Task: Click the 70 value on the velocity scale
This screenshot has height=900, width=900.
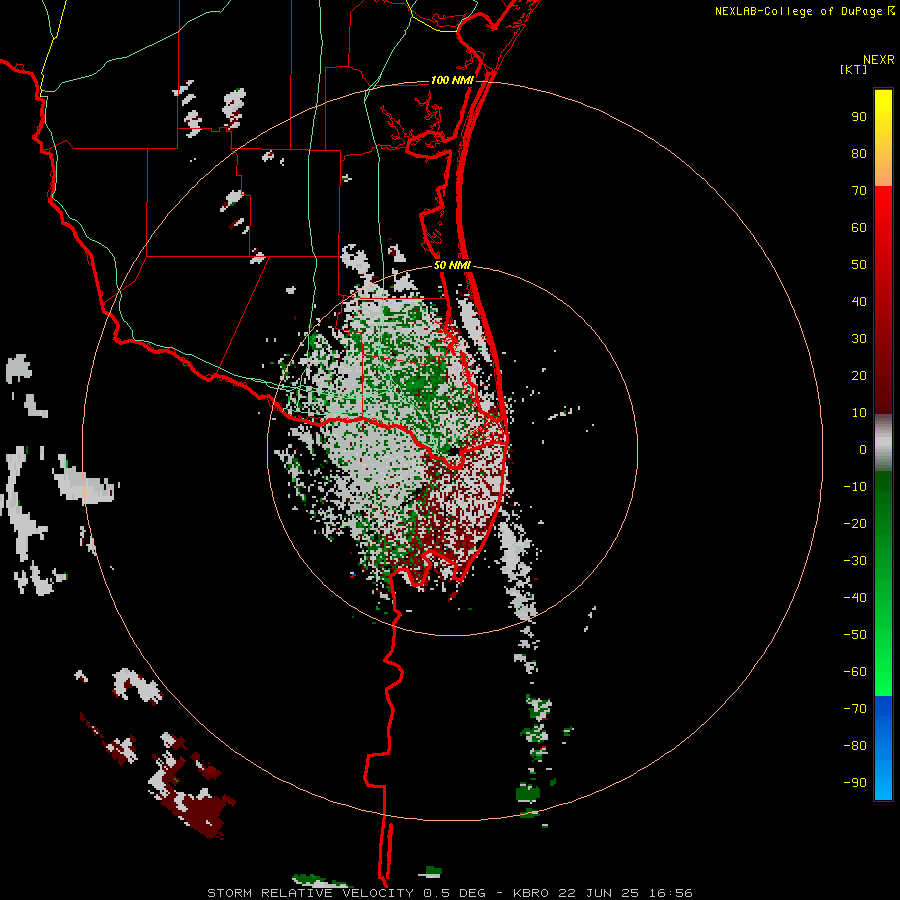Action: click(859, 191)
